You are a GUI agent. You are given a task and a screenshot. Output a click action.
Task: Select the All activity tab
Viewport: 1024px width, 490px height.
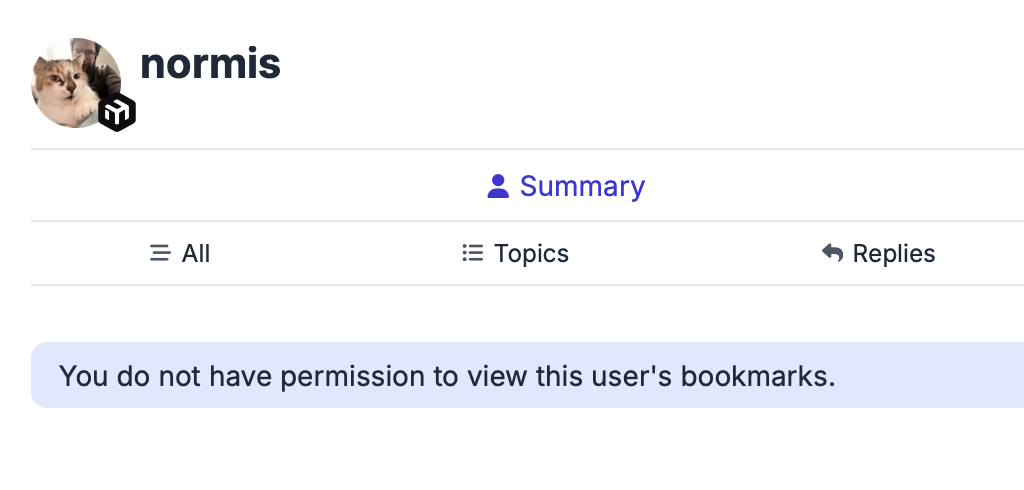click(180, 253)
